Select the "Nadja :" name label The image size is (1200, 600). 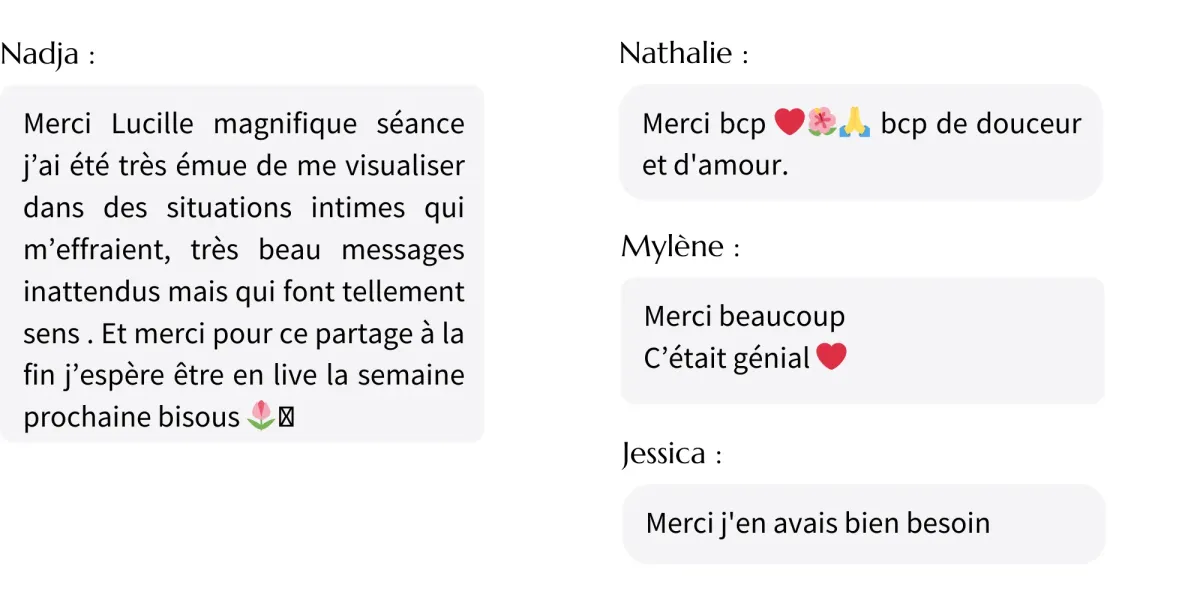[x=48, y=55]
